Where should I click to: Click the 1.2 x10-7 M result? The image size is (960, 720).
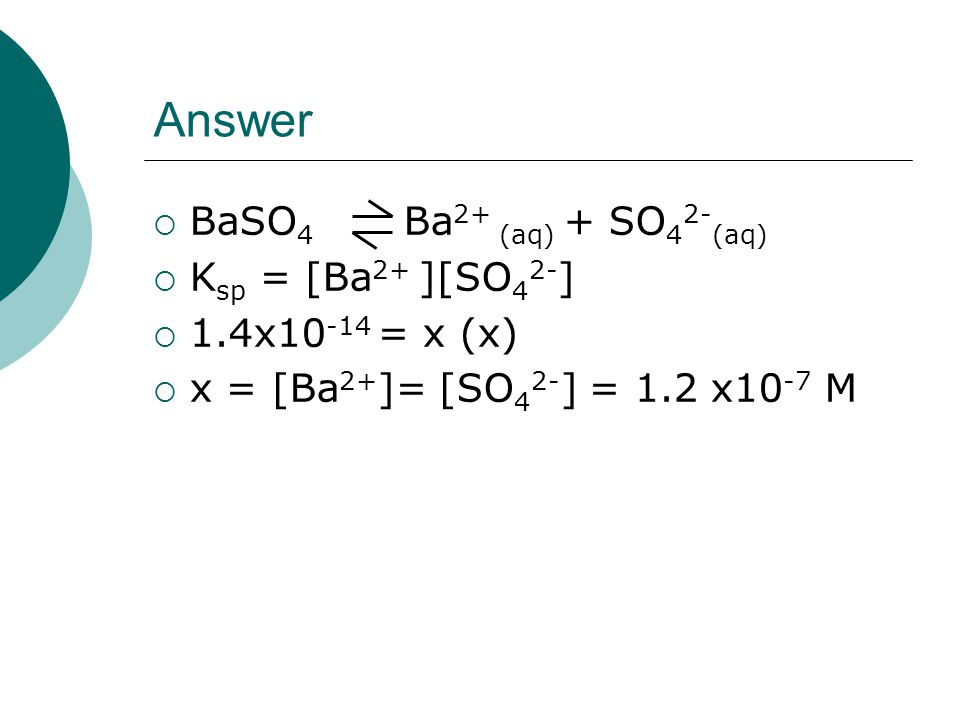pos(746,388)
